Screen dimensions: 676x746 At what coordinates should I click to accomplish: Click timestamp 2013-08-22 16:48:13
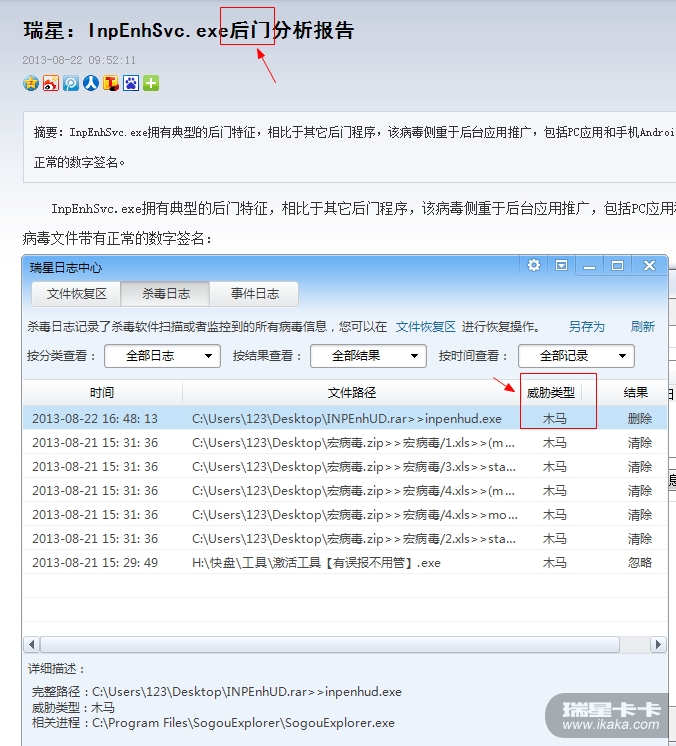pos(95,419)
